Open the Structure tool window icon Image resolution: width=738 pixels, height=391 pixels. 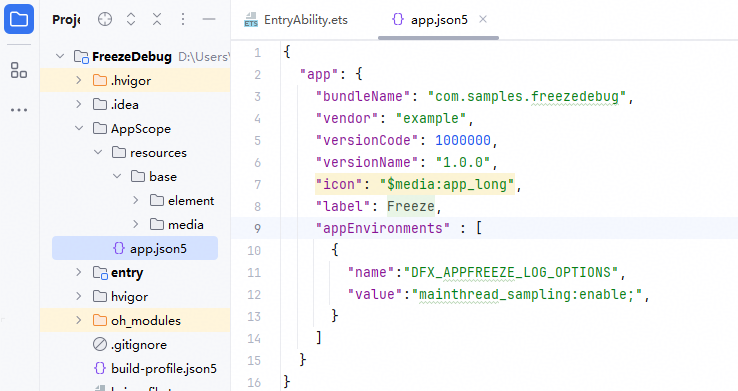pos(19,70)
